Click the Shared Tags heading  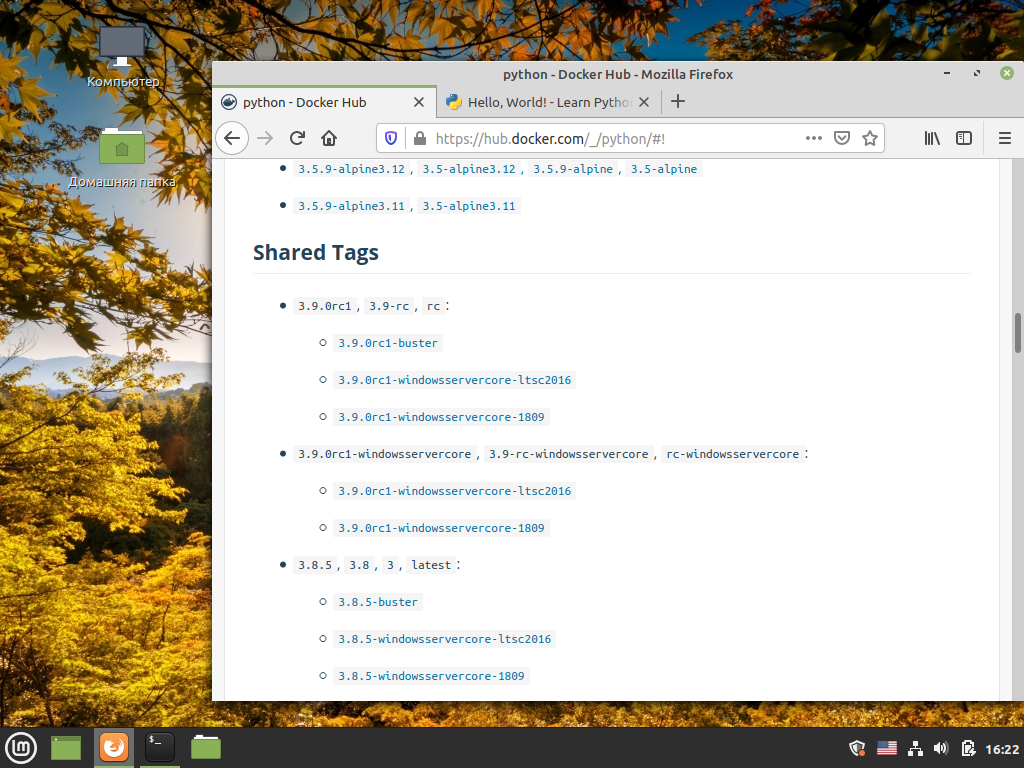316,253
